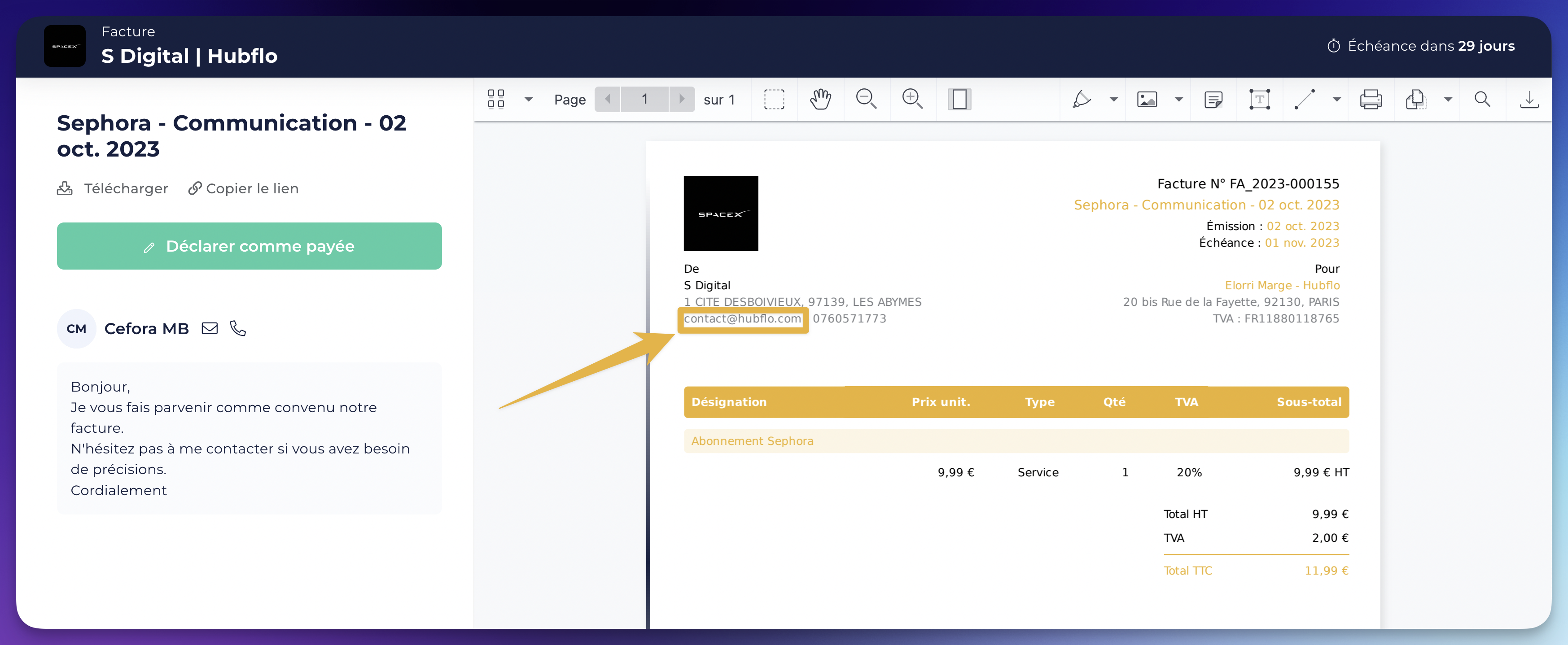Print the invoice document
This screenshot has width=1568, height=645.
pos(1371,99)
